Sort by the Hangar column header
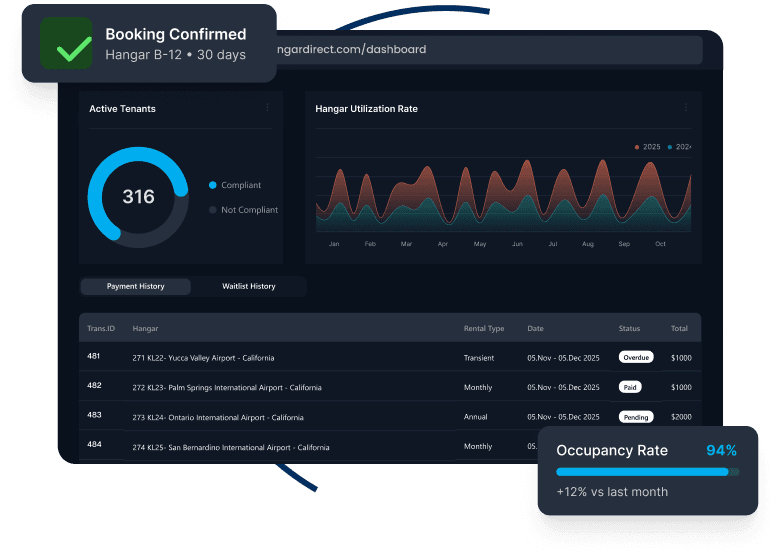 (145, 328)
